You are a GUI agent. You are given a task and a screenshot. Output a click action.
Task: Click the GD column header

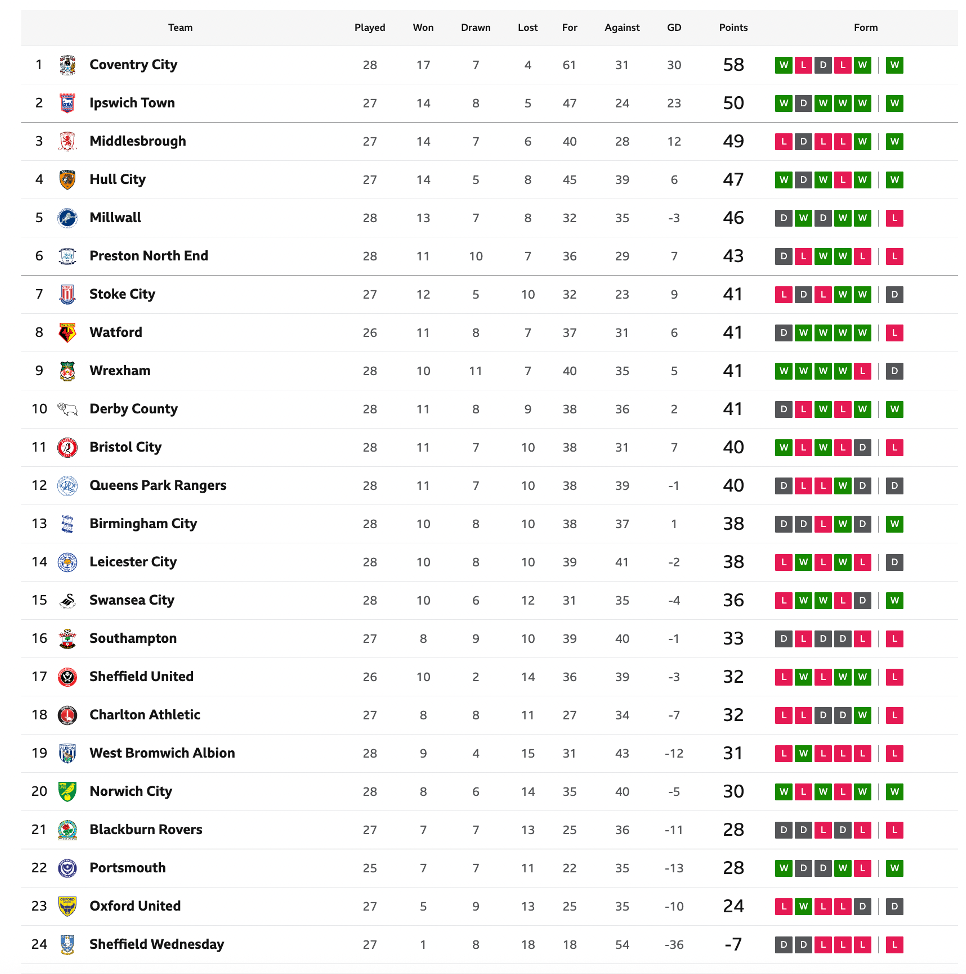pos(674,28)
